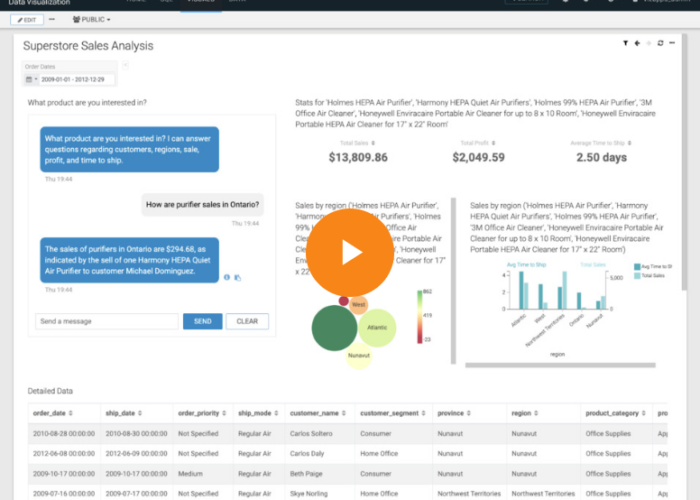Click the horizontal scrollbar under the bar chart

pyautogui.click(x=560, y=365)
